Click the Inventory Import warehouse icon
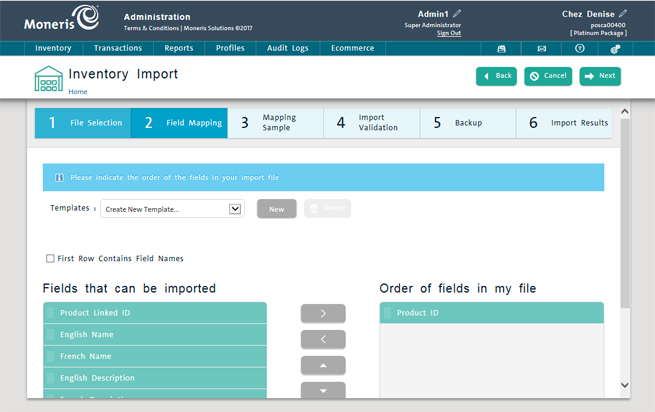Viewport: 655px width, 412px height. pos(48,78)
